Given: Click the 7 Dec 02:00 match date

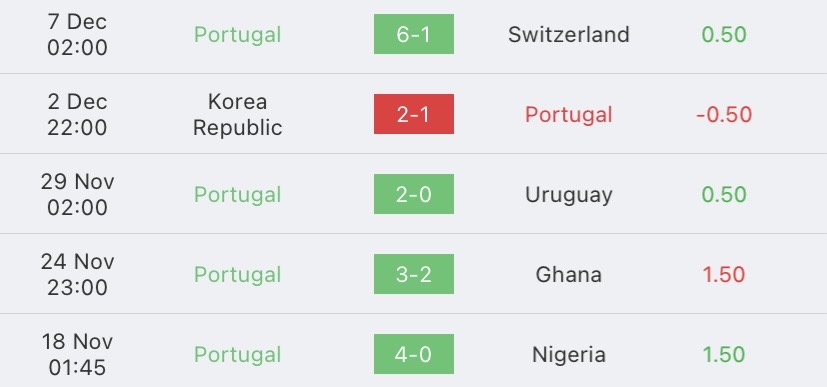Looking at the screenshot, I should tap(77, 35).
